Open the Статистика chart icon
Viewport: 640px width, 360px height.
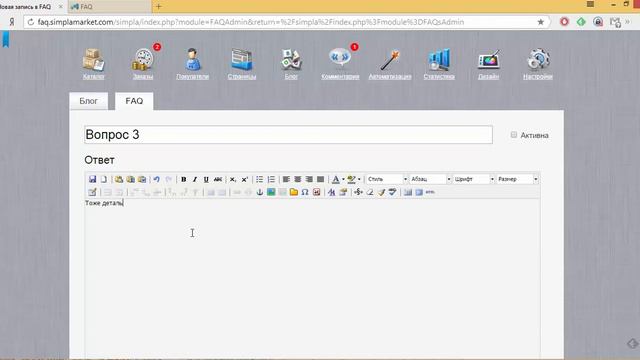click(x=439, y=60)
